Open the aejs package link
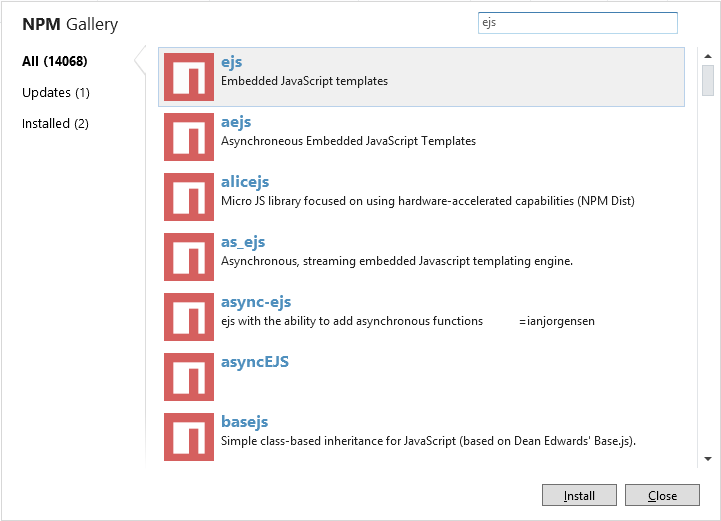Image resolution: width=721 pixels, height=521 pixels. [236, 122]
